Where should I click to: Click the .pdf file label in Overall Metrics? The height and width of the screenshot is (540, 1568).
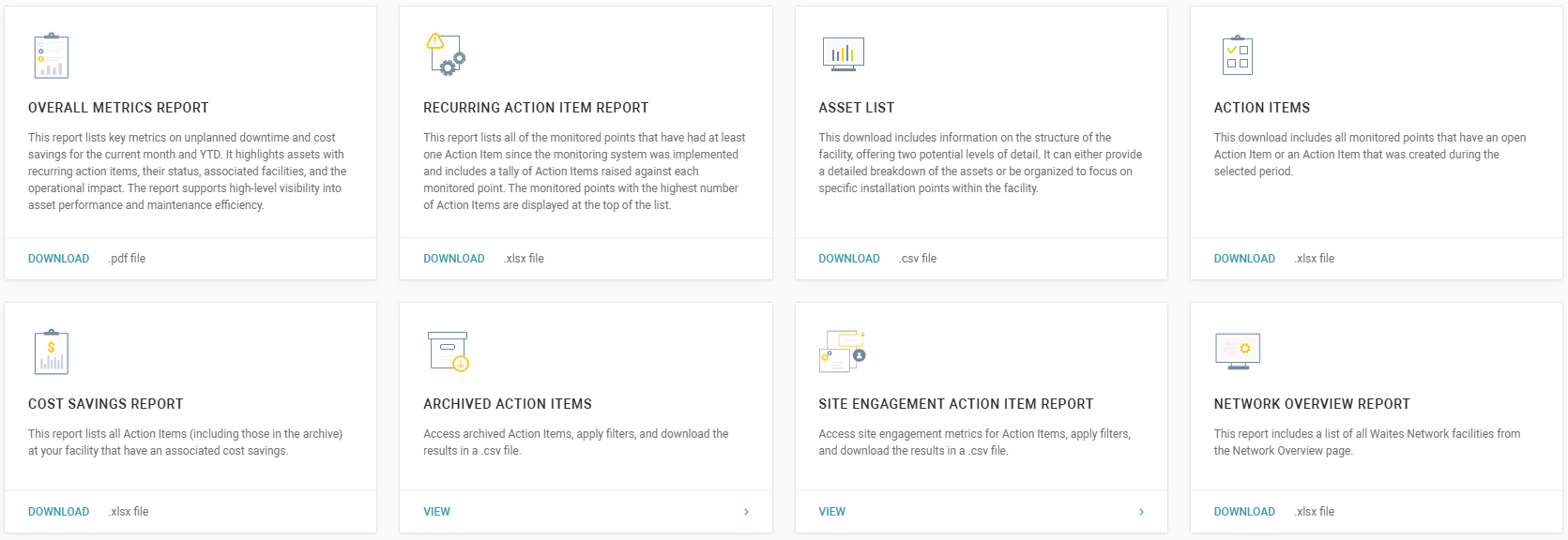127,259
